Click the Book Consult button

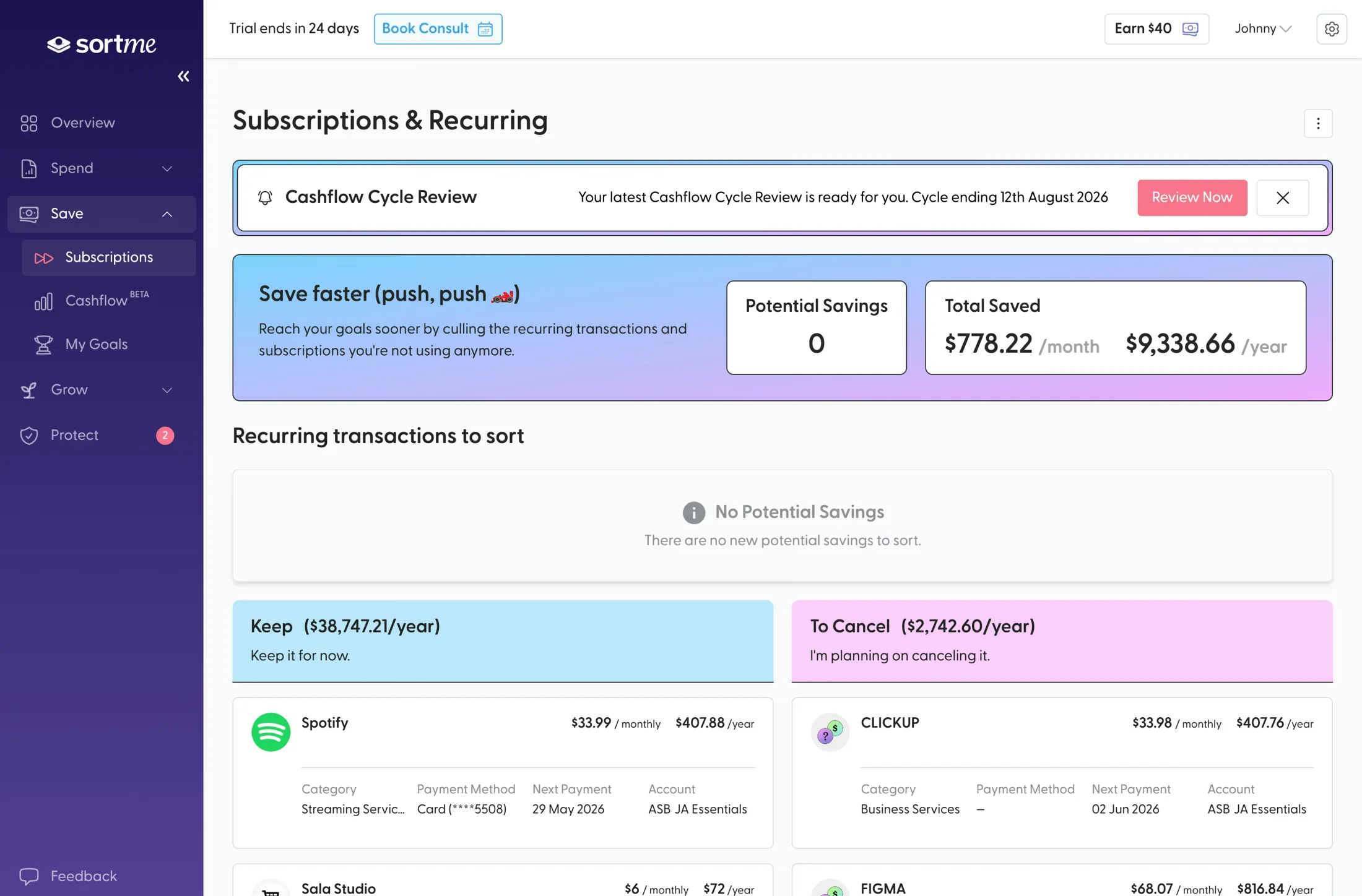438,29
